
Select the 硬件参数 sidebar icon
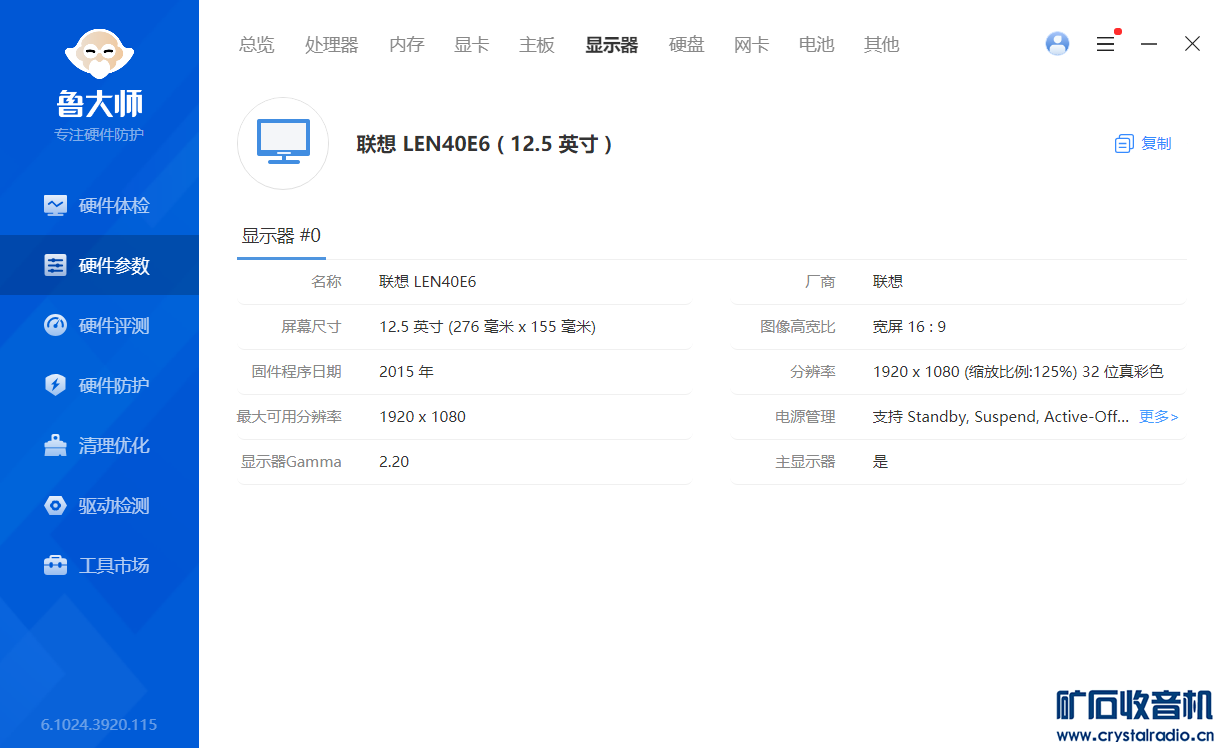[x=56, y=265]
